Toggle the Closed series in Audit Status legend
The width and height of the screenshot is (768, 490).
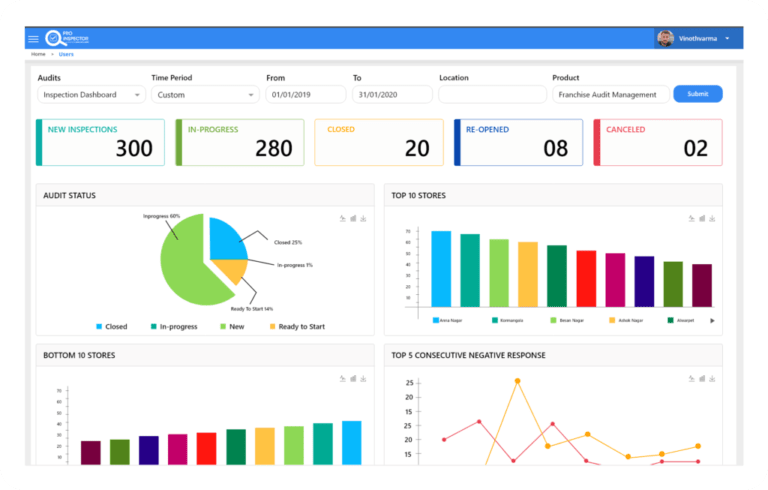(x=112, y=327)
